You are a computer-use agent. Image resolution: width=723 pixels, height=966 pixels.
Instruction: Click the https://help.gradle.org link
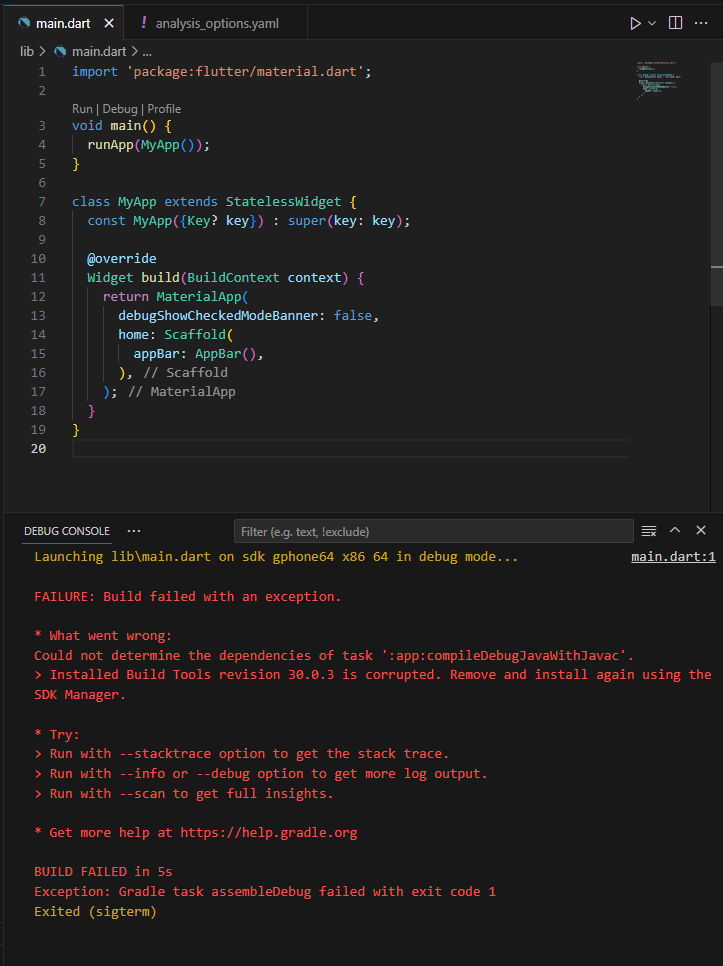pyautogui.click(x=269, y=833)
